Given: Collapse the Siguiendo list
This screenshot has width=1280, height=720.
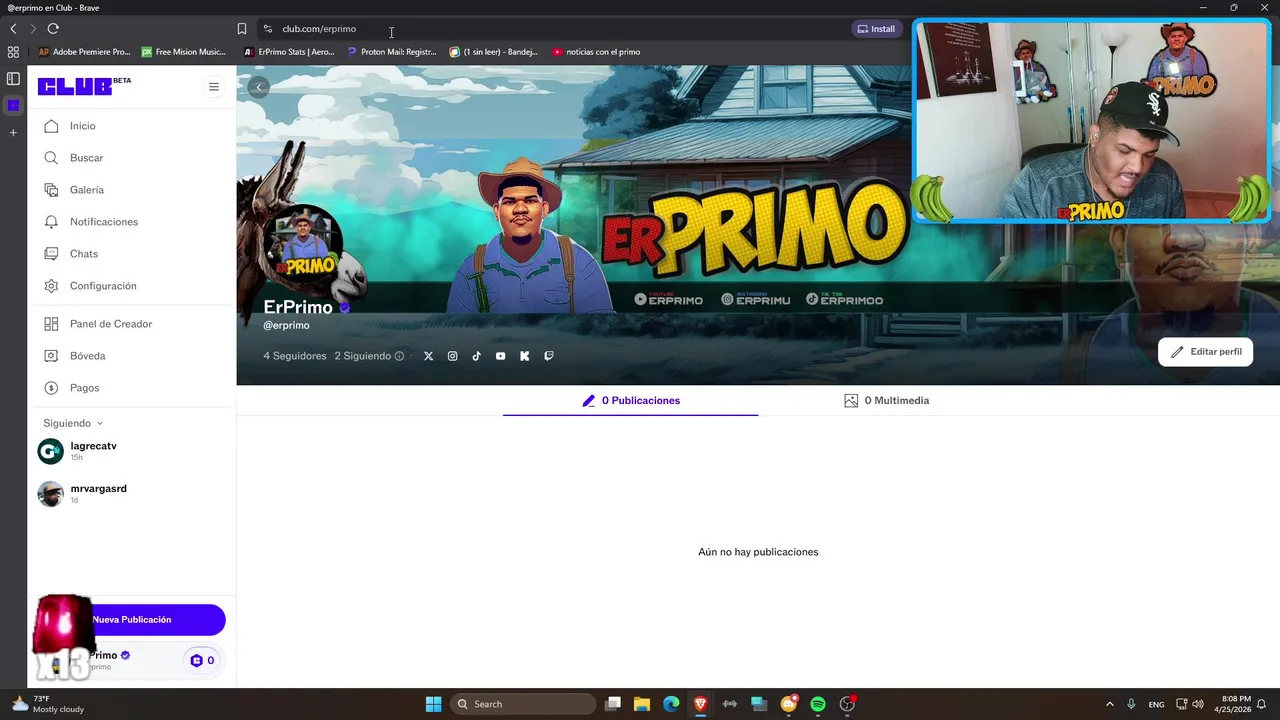Looking at the screenshot, I should (73, 423).
